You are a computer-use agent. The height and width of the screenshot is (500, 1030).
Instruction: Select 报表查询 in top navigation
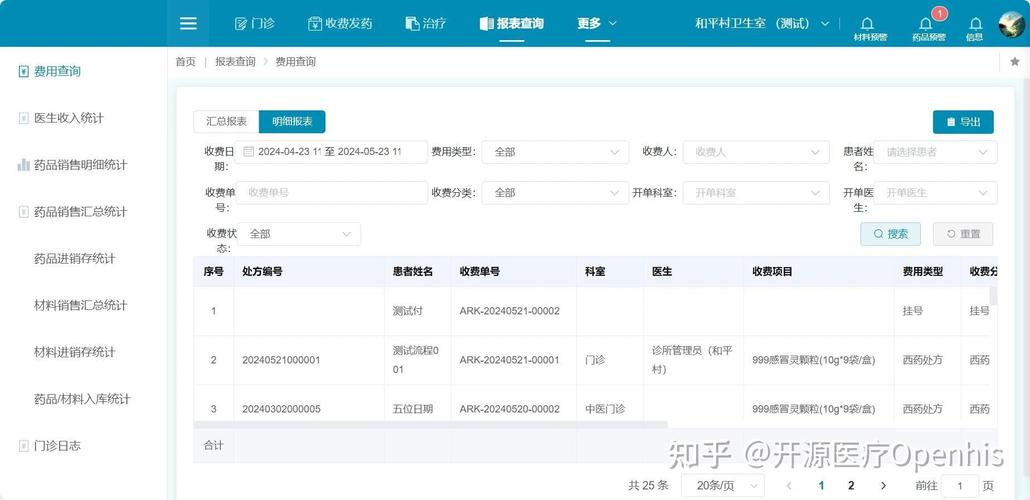click(512, 24)
